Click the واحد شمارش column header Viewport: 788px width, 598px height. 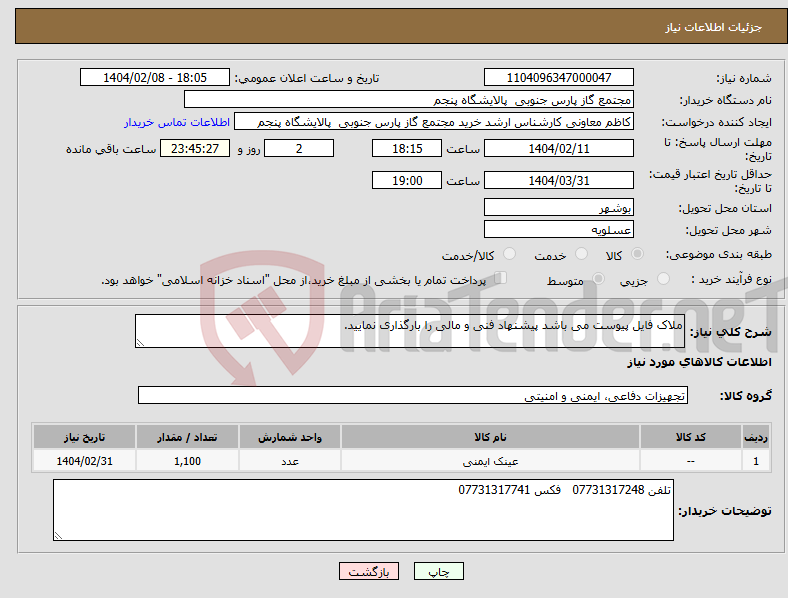pos(290,437)
